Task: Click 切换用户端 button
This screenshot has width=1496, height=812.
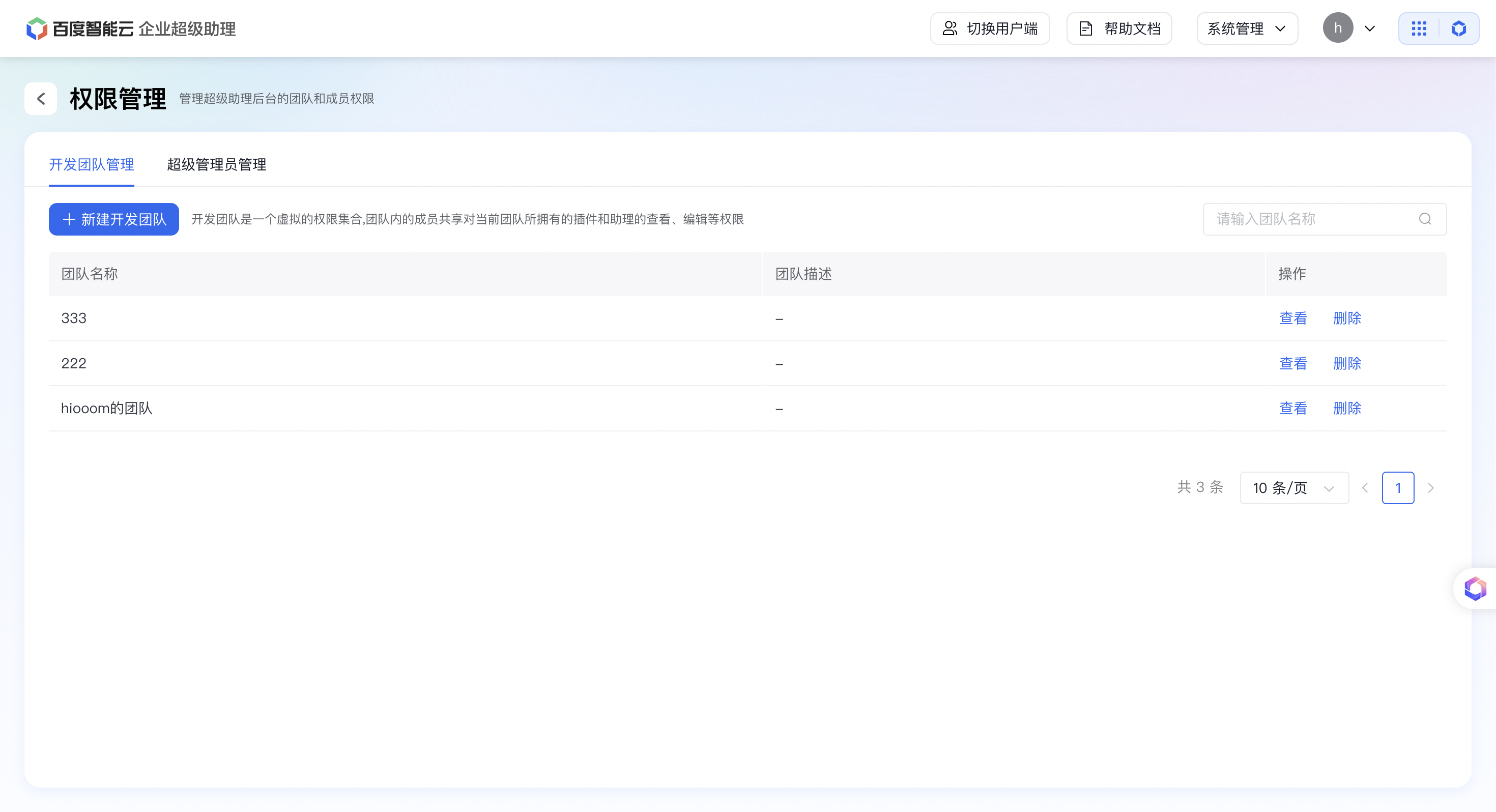Action: pos(990,28)
